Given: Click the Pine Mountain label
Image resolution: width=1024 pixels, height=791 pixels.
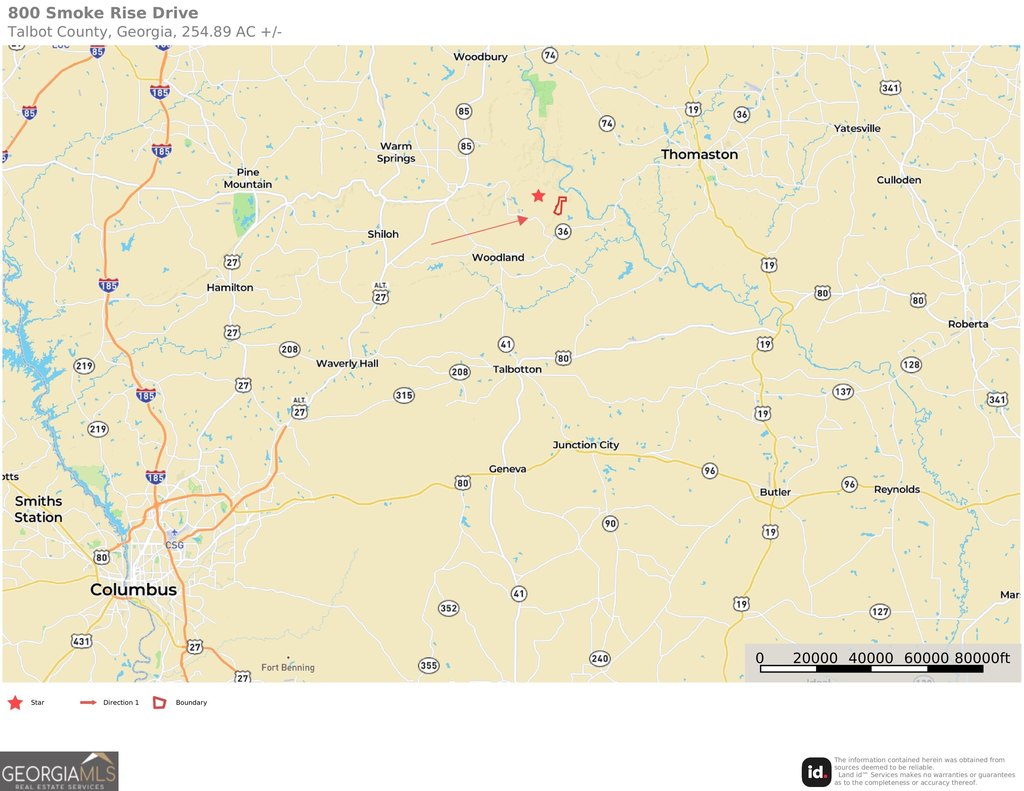Looking at the screenshot, I should pyautogui.click(x=248, y=178).
